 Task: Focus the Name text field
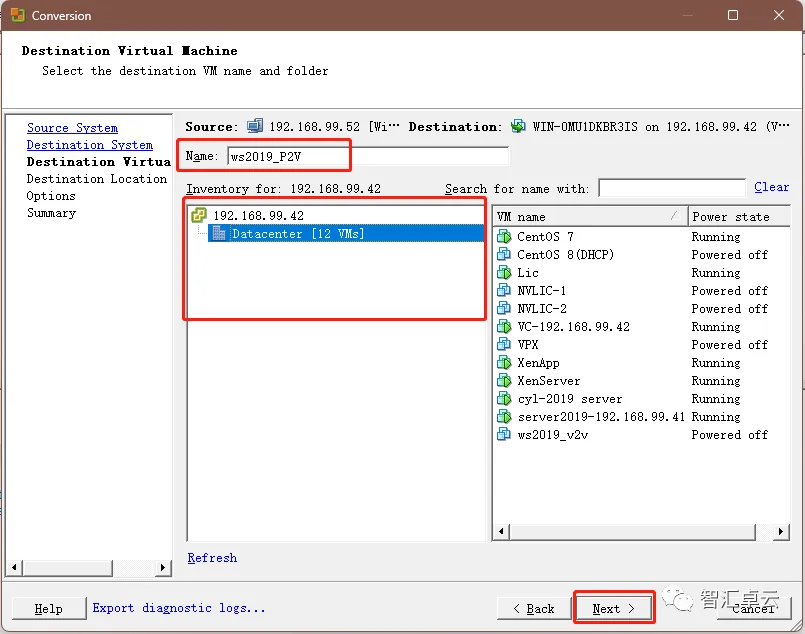(x=368, y=156)
